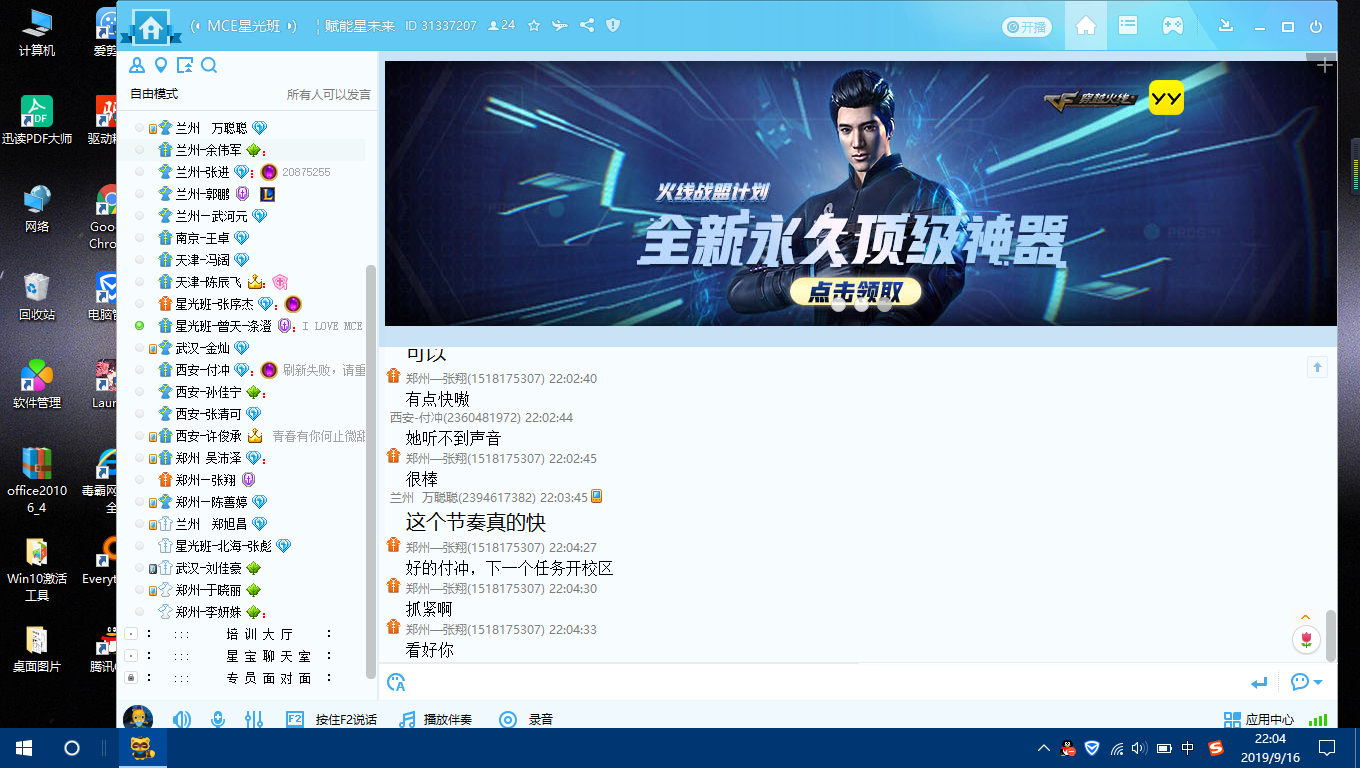Click the channel security shield icon

(613, 26)
